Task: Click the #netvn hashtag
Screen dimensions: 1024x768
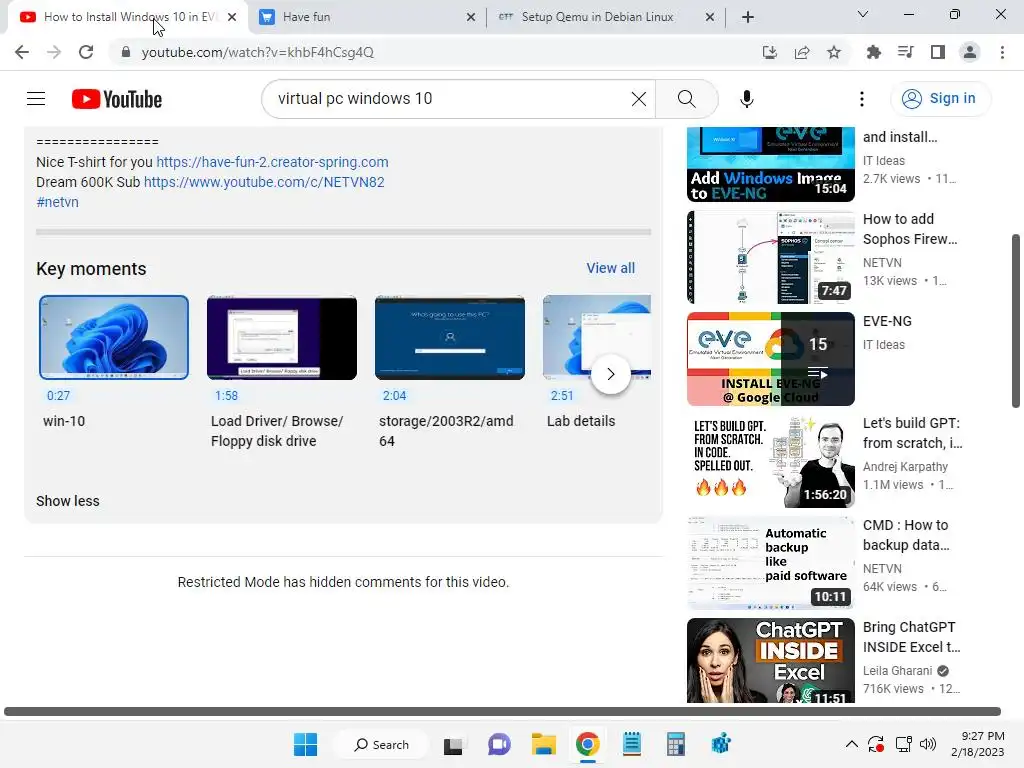Action: pyautogui.click(x=57, y=202)
